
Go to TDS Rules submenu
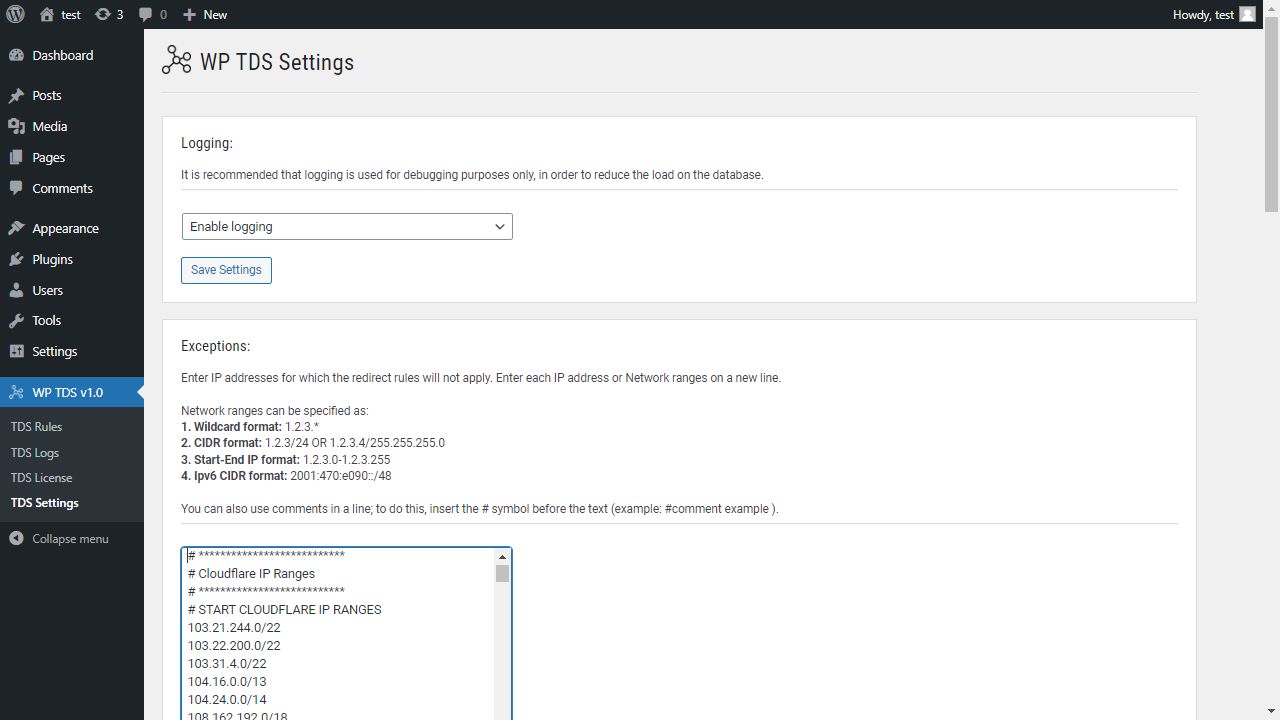point(36,427)
